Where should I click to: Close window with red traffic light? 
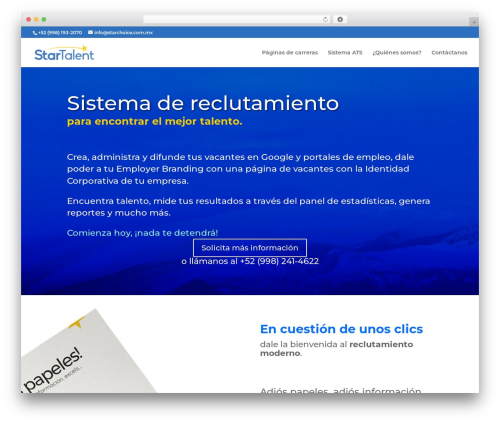click(x=29, y=20)
